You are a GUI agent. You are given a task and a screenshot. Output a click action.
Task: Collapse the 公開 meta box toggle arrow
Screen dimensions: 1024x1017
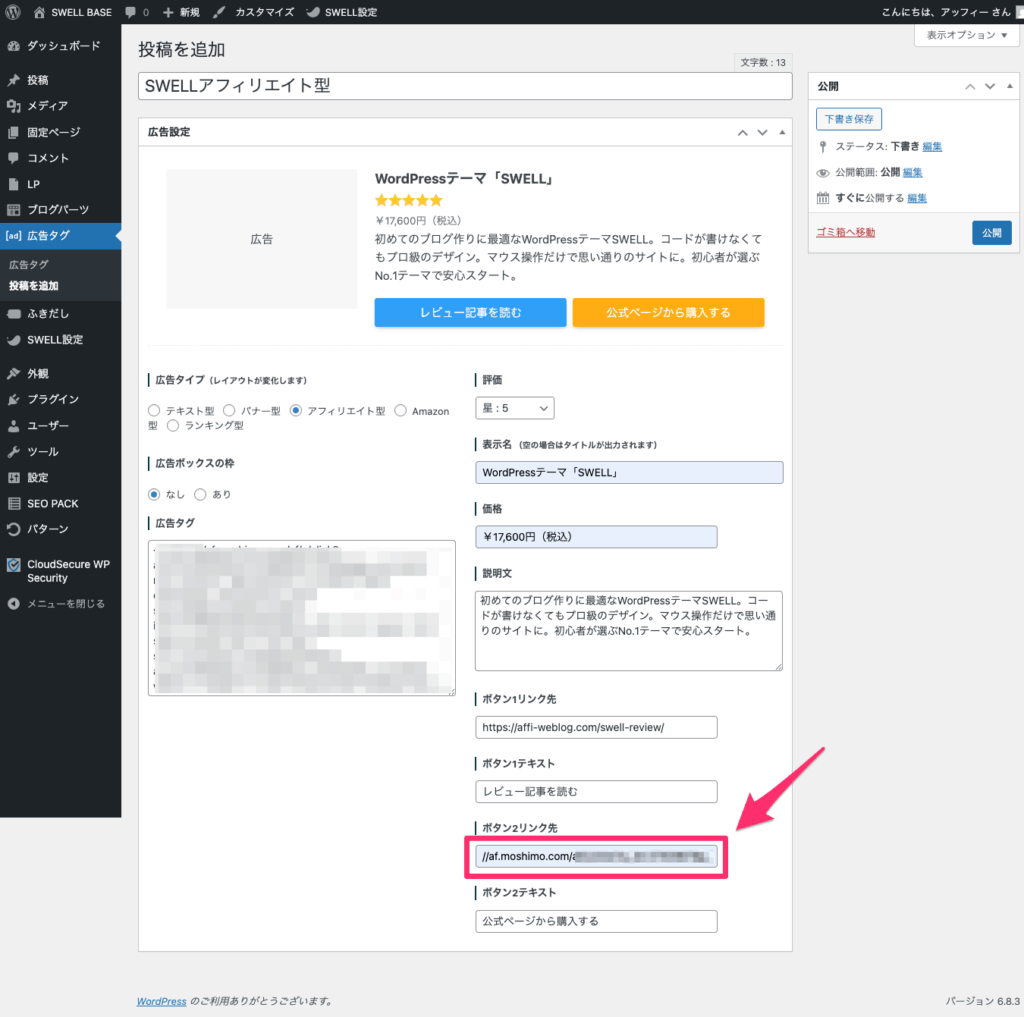click(x=1011, y=87)
